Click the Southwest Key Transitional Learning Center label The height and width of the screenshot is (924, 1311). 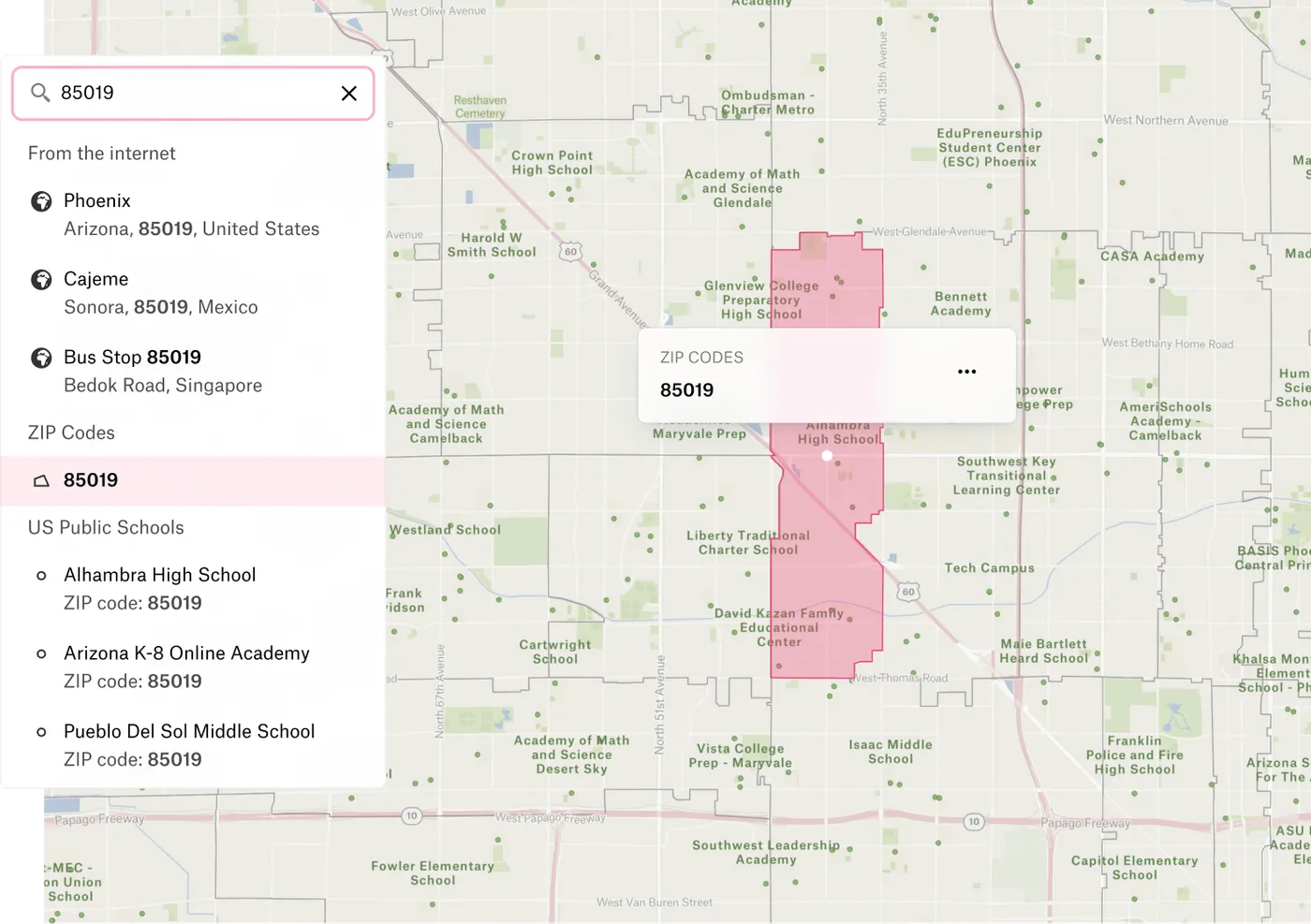click(x=1007, y=476)
